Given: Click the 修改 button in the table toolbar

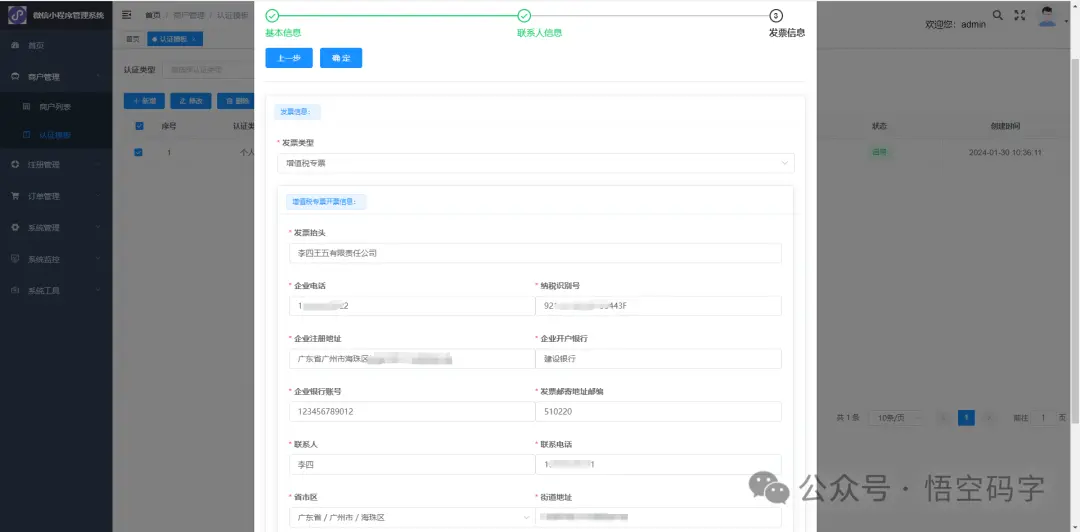Looking at the screenshot, I should 191,101.
